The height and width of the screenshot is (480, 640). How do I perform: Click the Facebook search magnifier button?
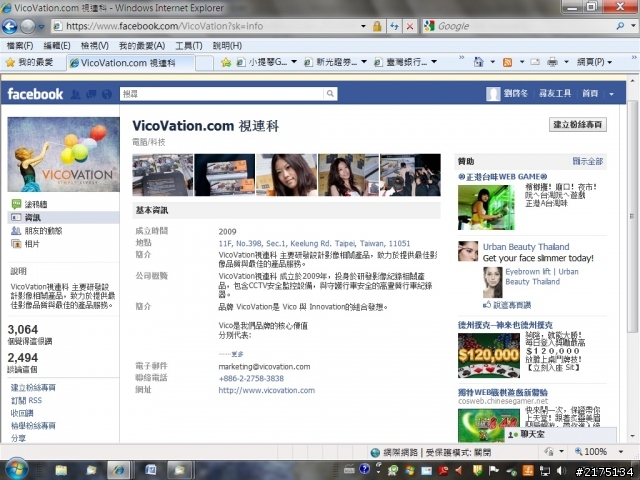330,94
